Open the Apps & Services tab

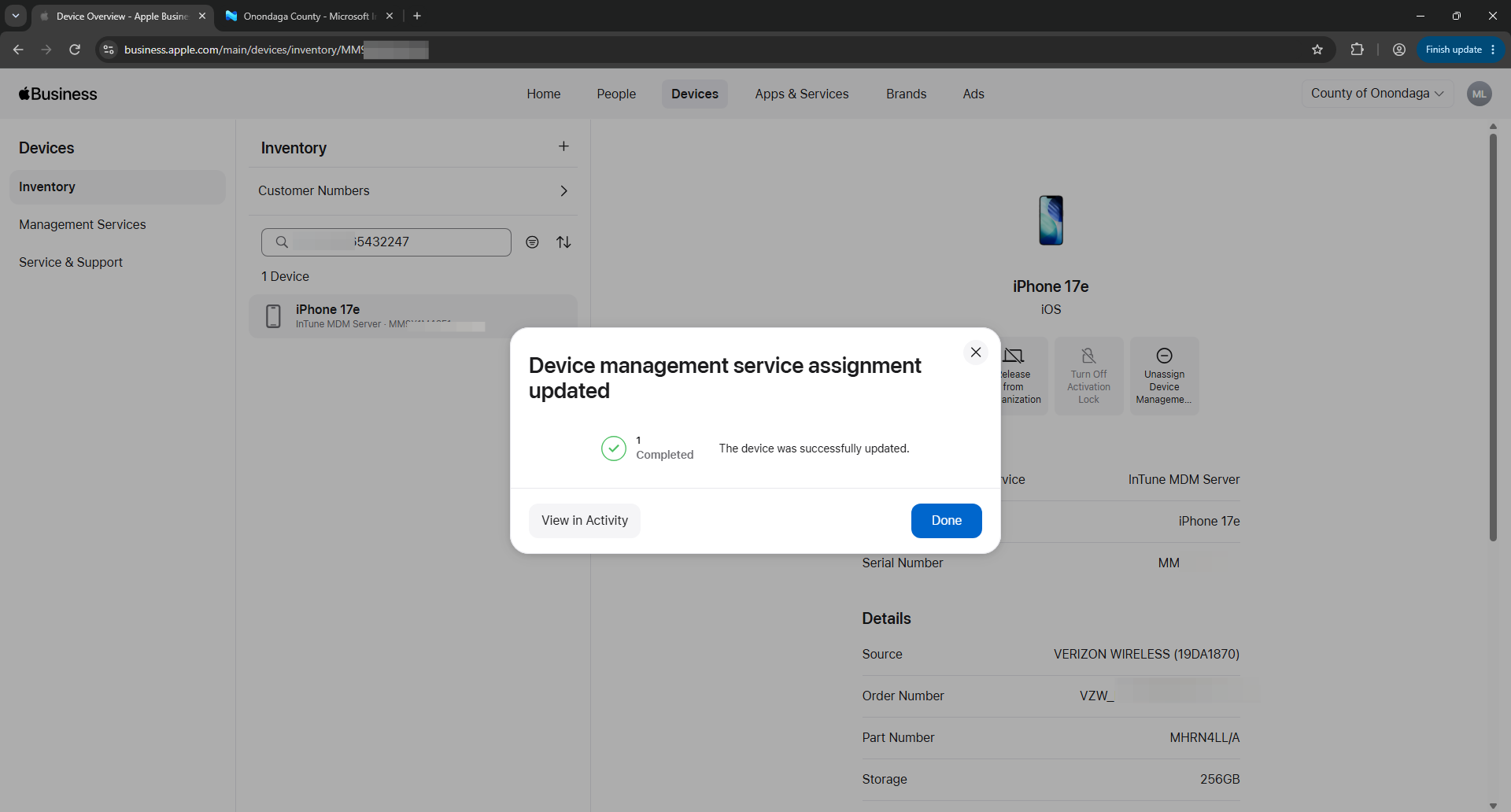(x=802, y=94)
